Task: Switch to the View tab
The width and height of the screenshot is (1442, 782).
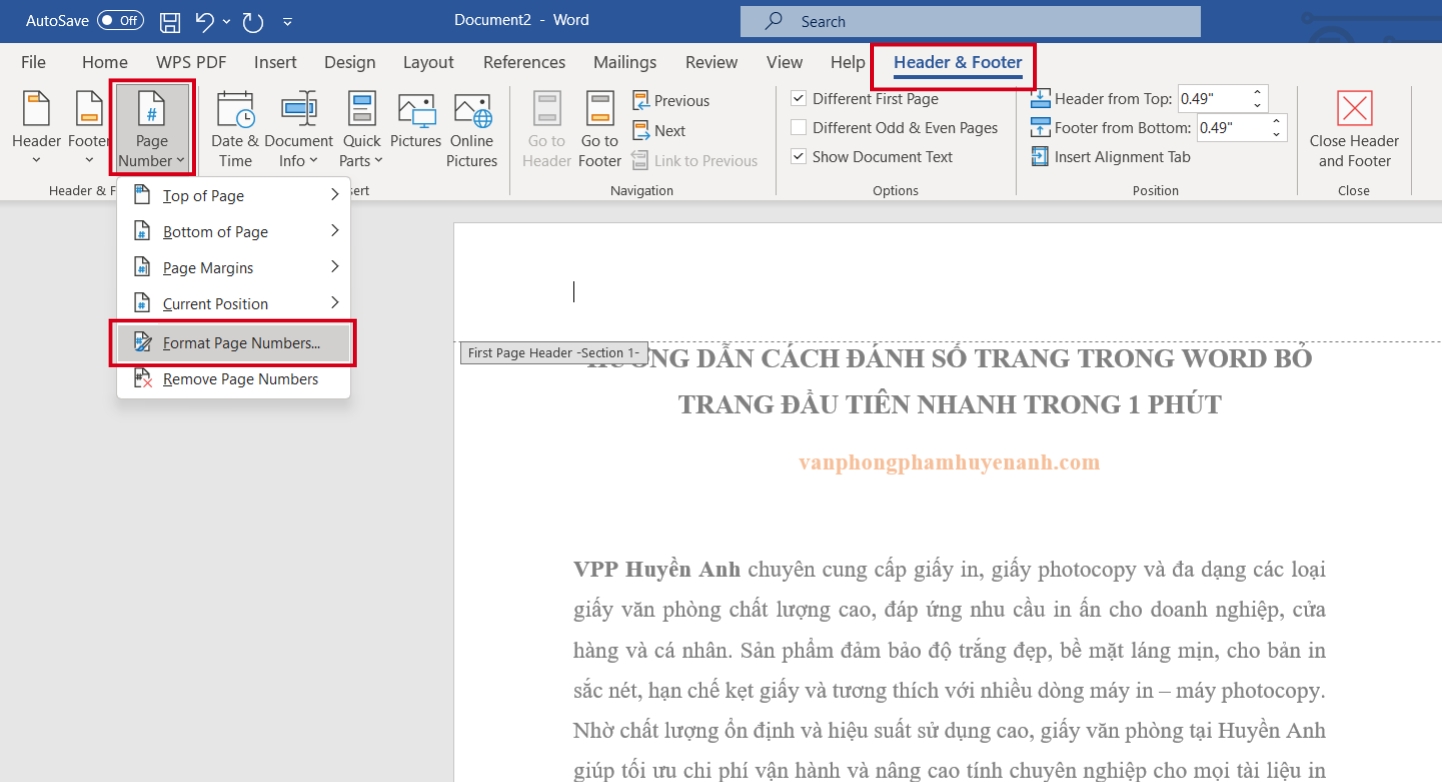Action: click(x=785, y=62)
